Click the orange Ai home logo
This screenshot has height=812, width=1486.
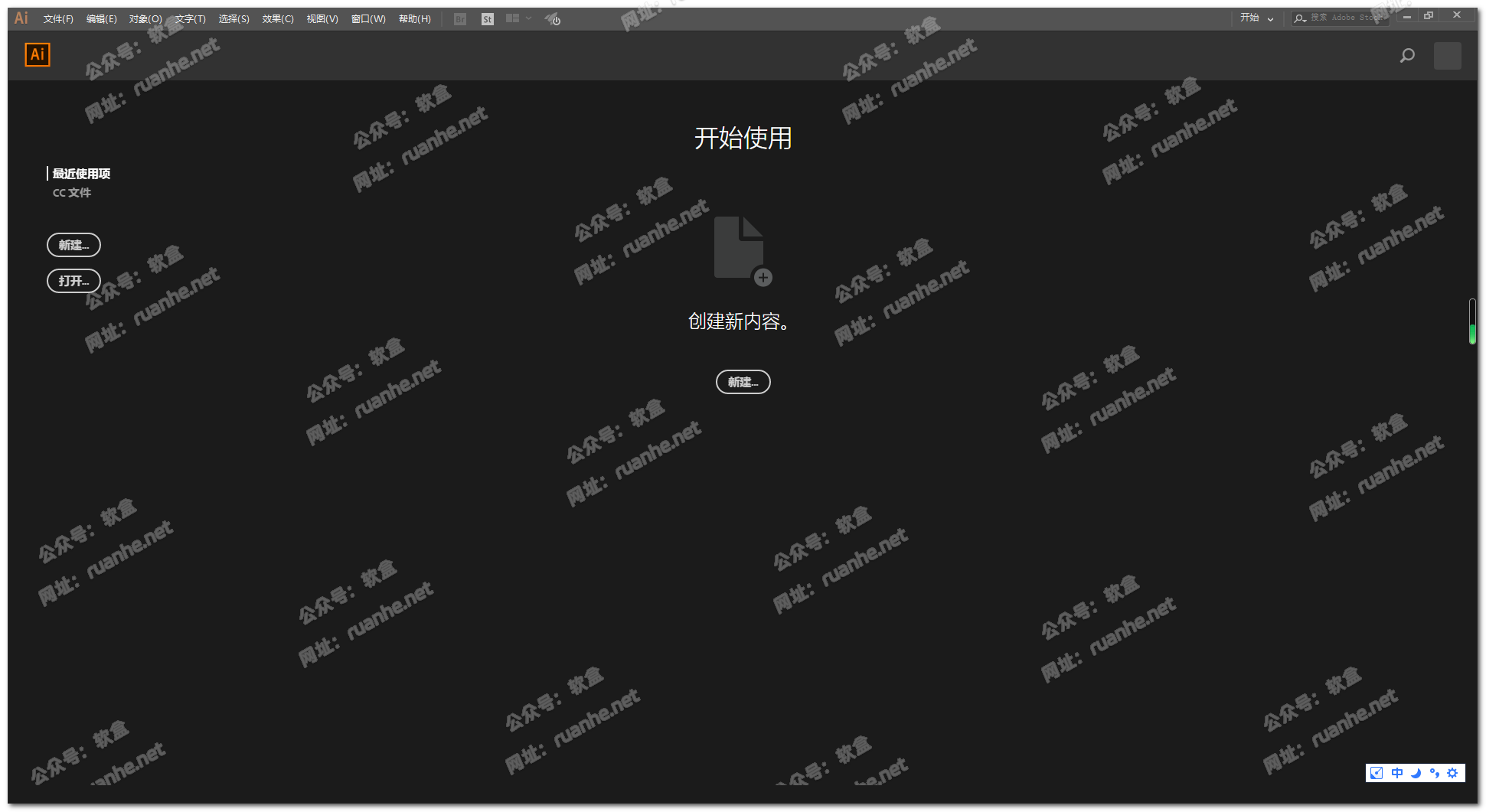[x=38, y=54]
